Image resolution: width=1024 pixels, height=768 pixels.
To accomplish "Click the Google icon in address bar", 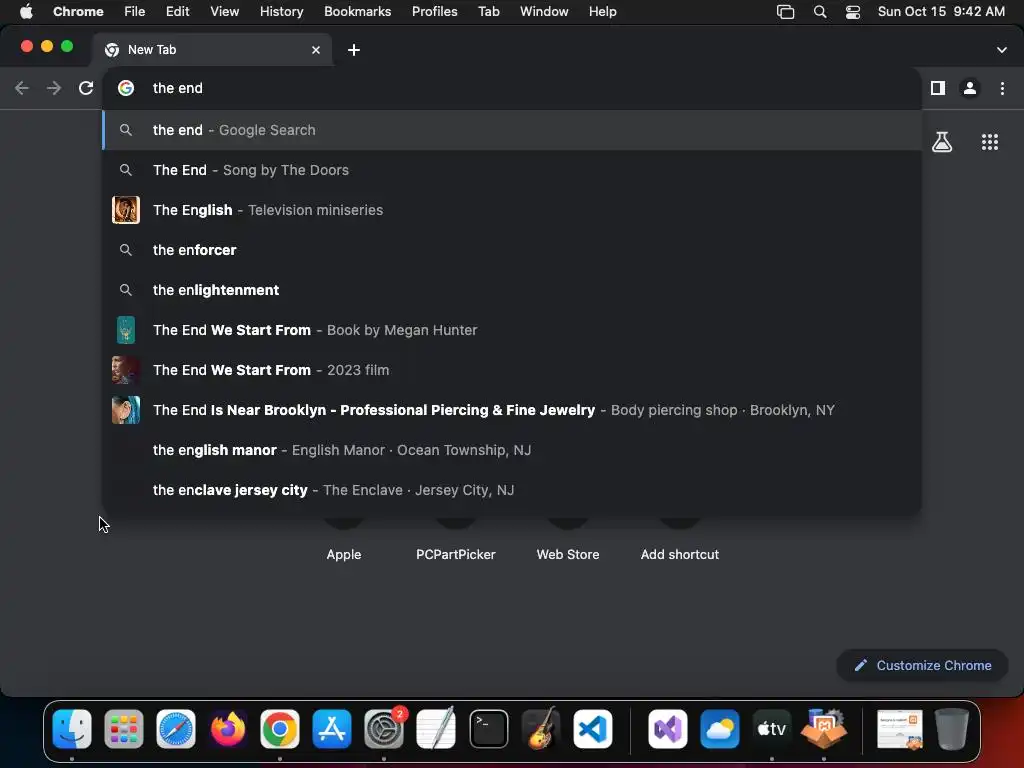I will [126, 88].
